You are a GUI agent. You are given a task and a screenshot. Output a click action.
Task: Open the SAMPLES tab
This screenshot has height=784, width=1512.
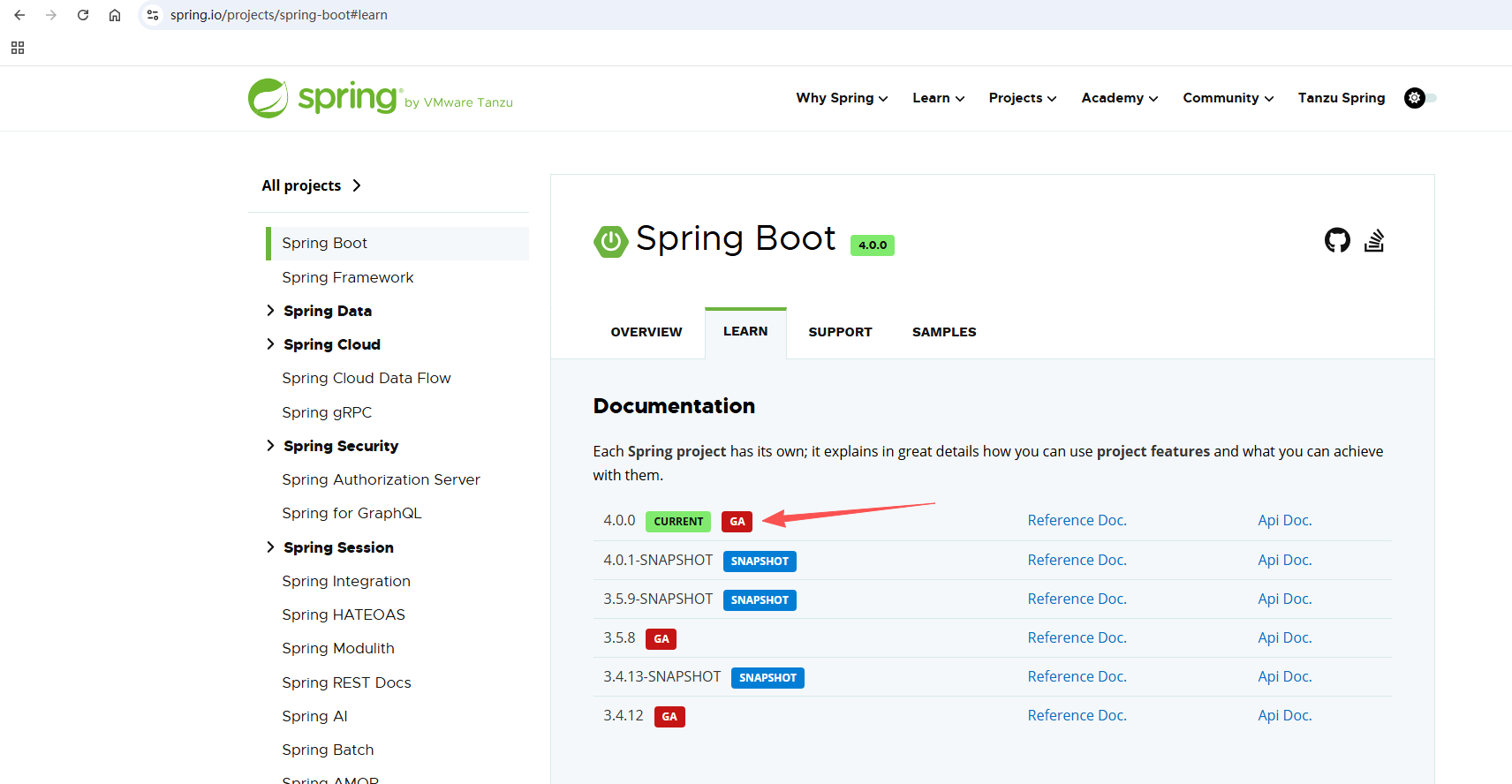[944, 332]
